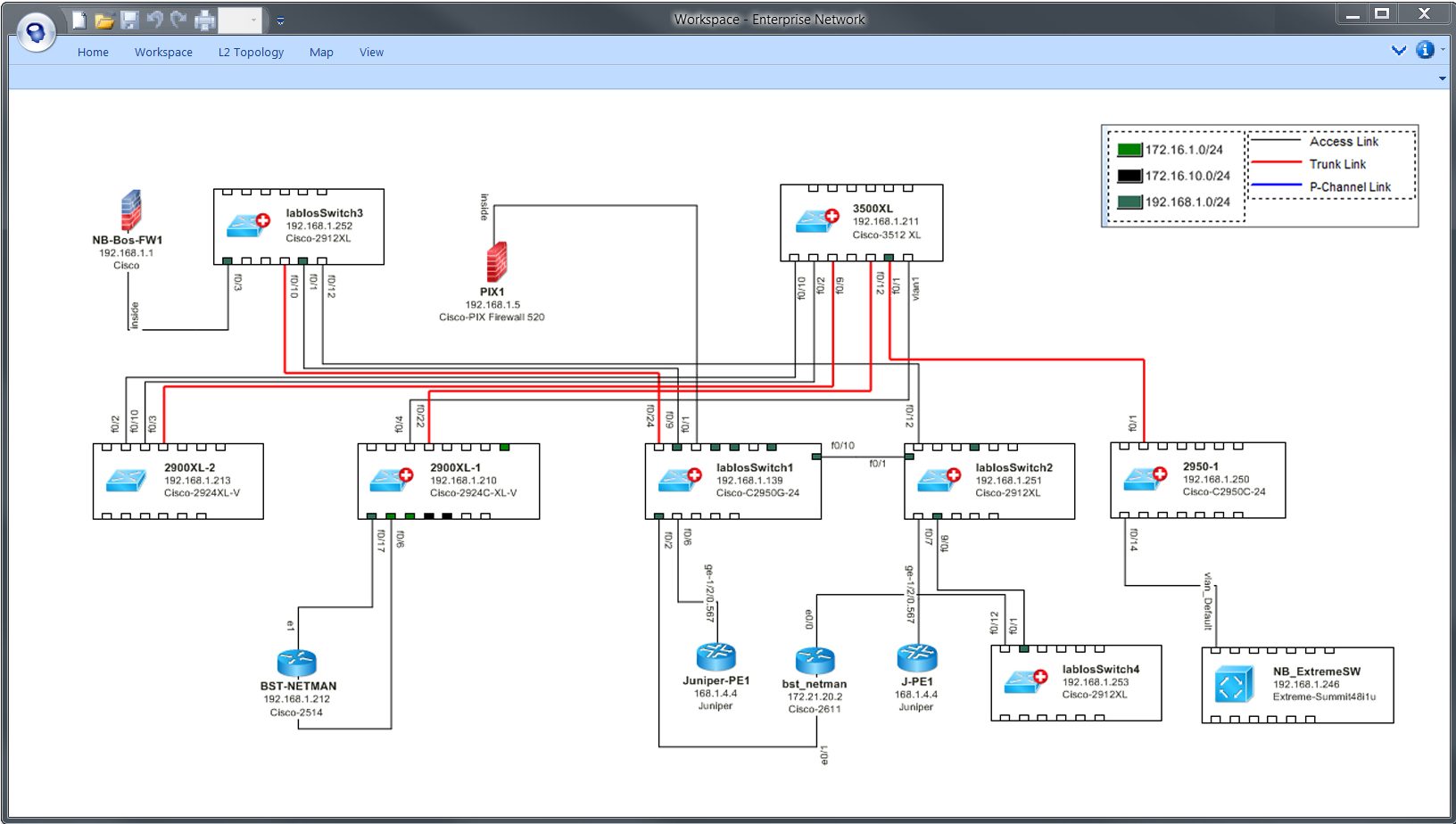The image size is (1456, 824).
Task: Open the Home ribbon tab
Action: tap(93, 53)
